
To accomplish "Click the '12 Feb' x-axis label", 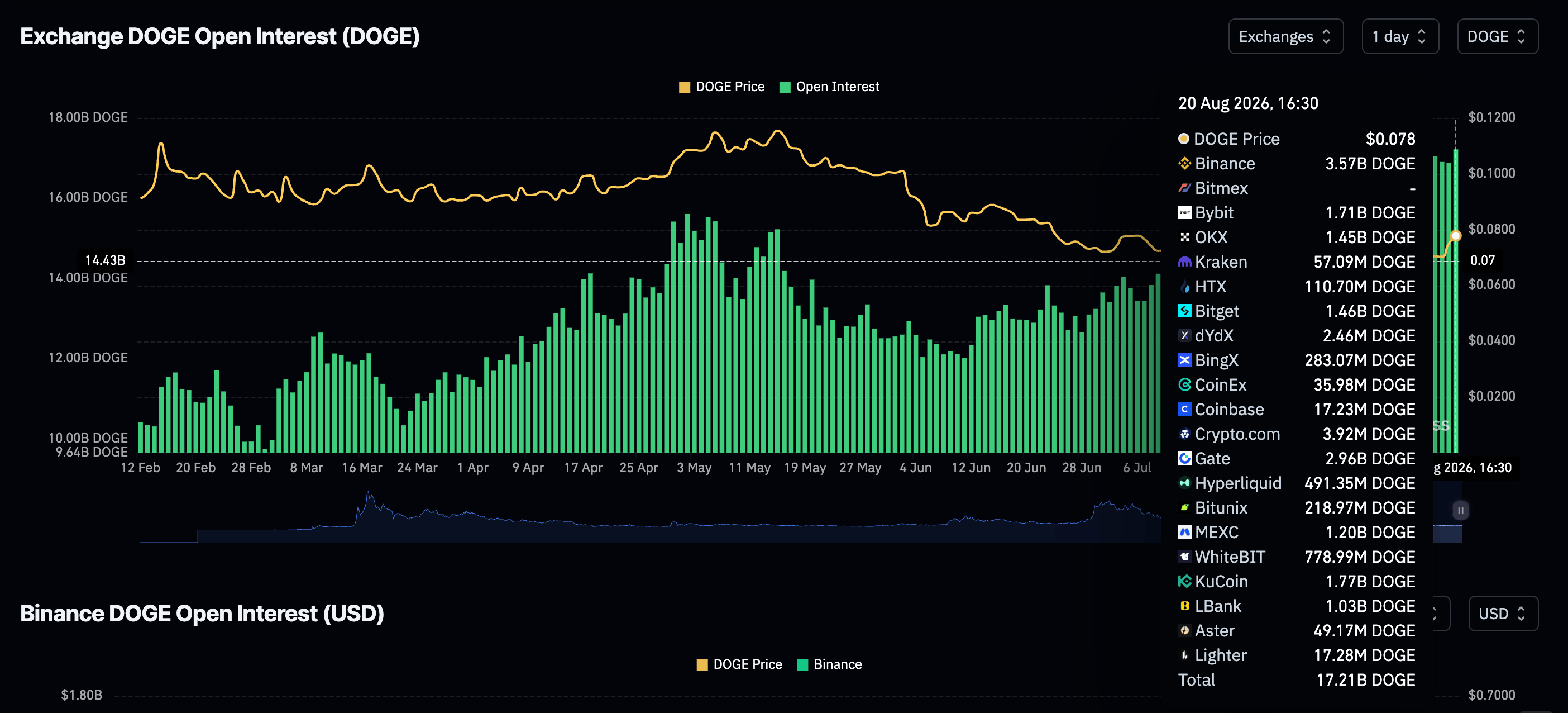I will coord(141,468).
